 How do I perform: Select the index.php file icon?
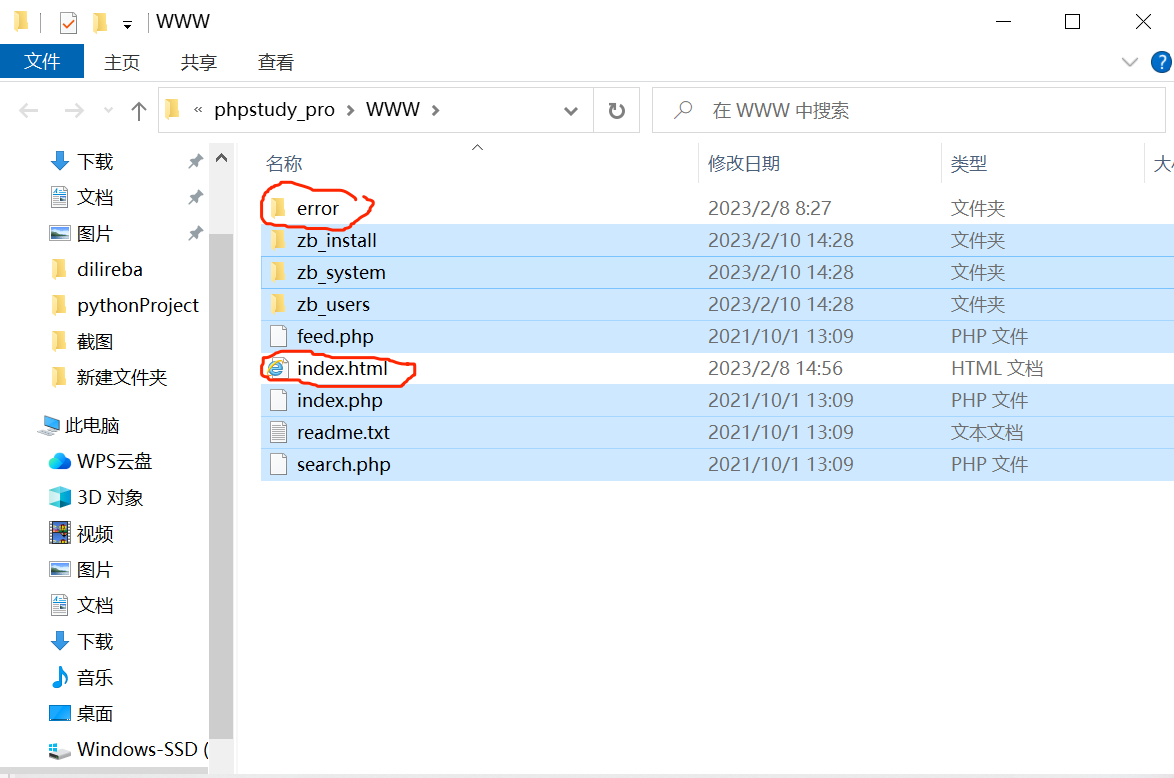279,401
